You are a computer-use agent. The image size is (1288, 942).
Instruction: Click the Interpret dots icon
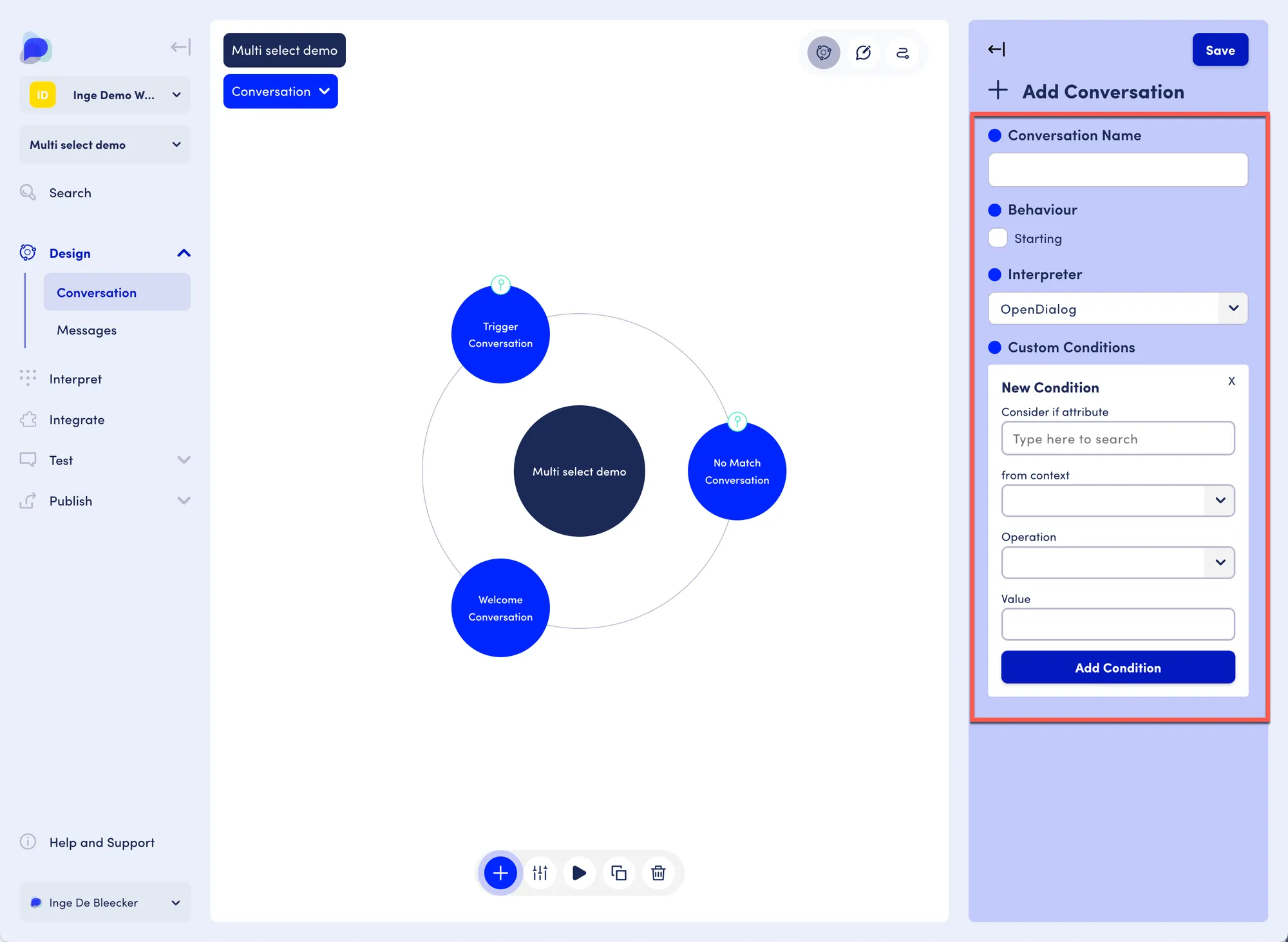coord(28,378)
